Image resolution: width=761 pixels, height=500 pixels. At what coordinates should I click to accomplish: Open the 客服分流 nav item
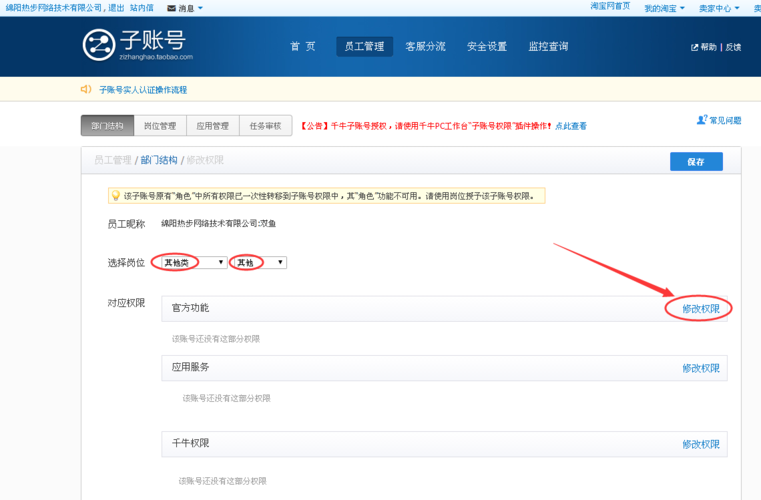(426, 47)
